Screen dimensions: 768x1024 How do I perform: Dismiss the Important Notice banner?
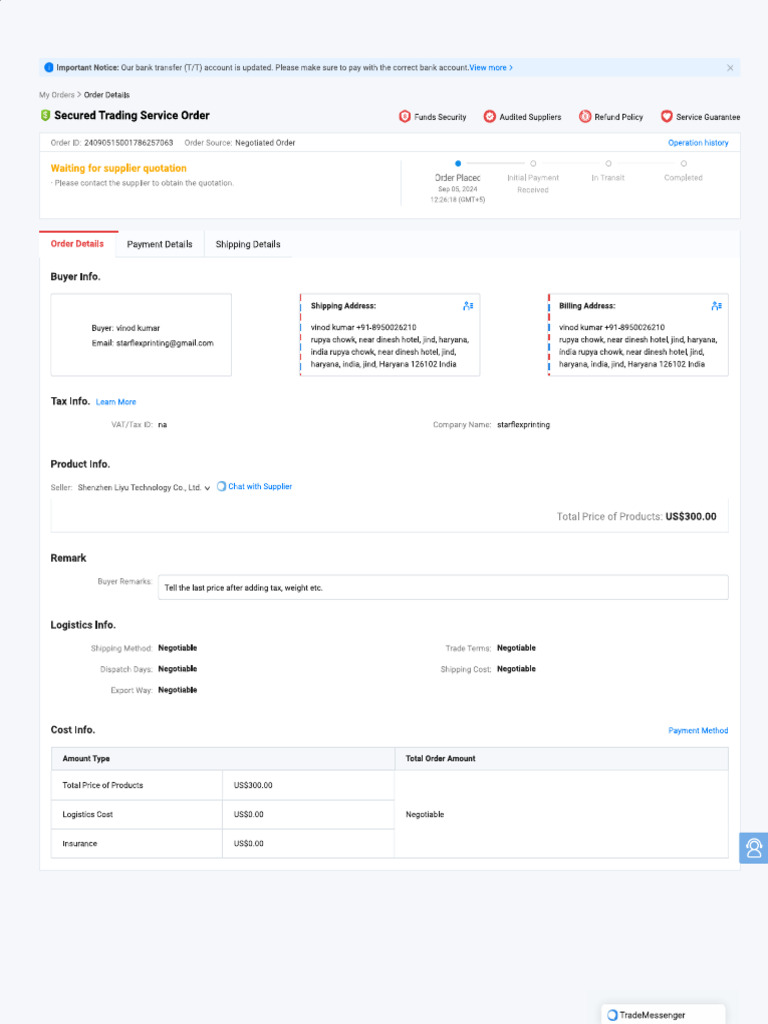coord(730,68)
